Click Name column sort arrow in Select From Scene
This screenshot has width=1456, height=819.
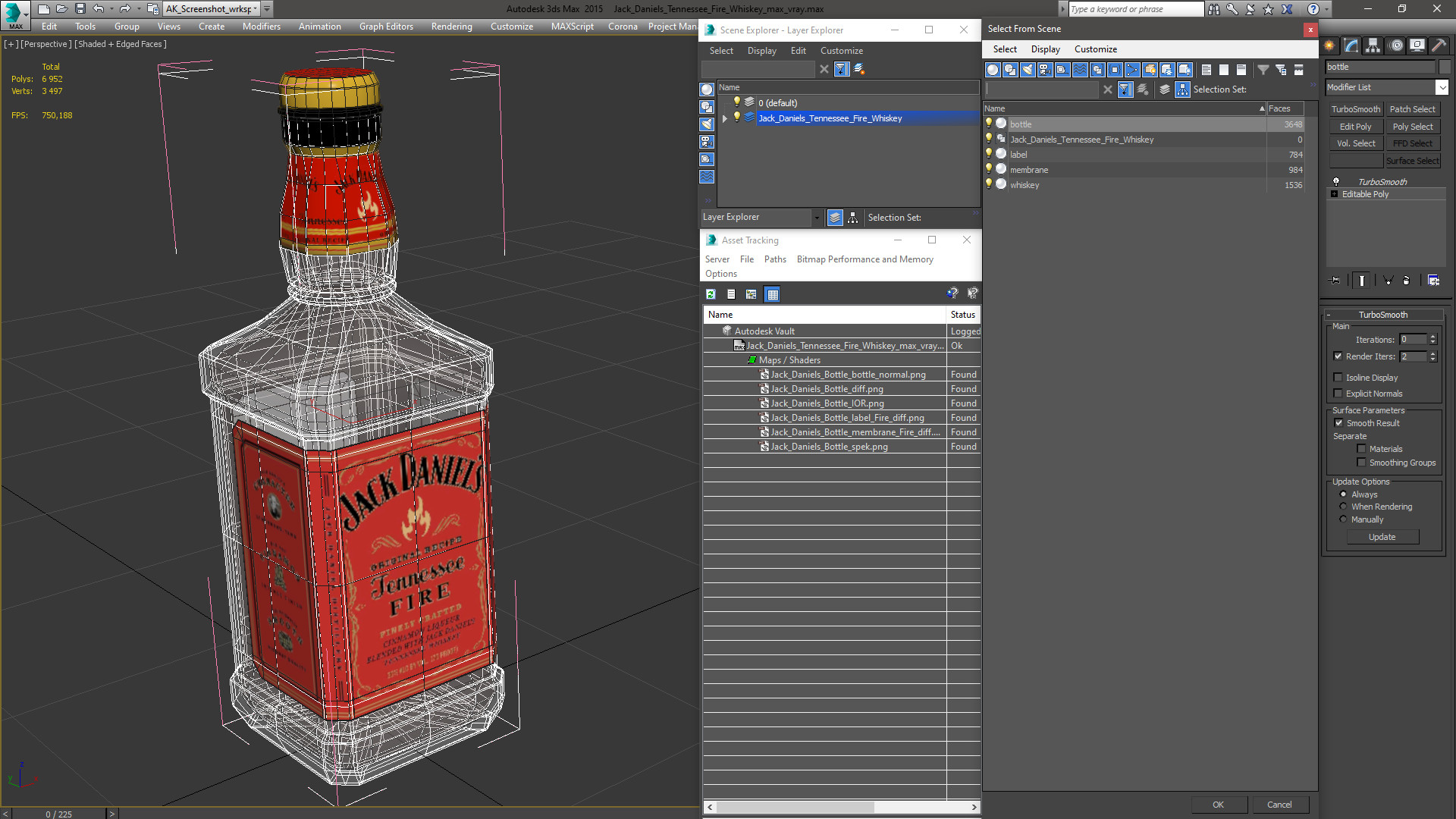(x=1262, y=108)
